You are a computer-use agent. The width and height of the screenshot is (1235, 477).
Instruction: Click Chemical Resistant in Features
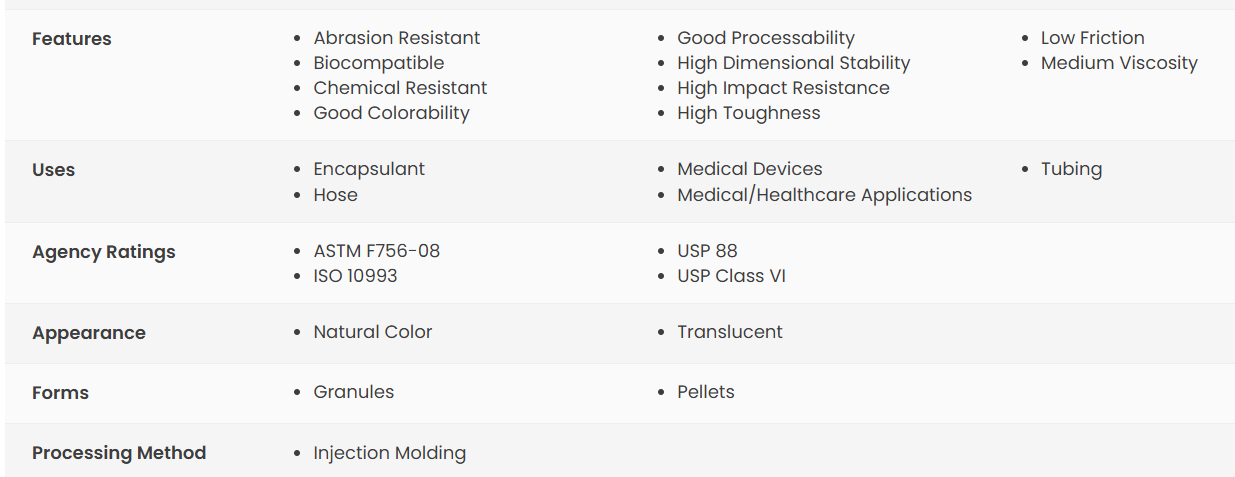(400, 88)
